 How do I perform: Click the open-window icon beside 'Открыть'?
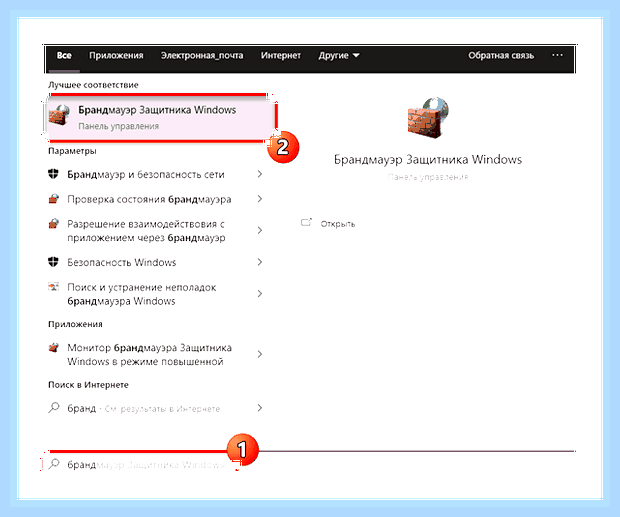(306, 223)
